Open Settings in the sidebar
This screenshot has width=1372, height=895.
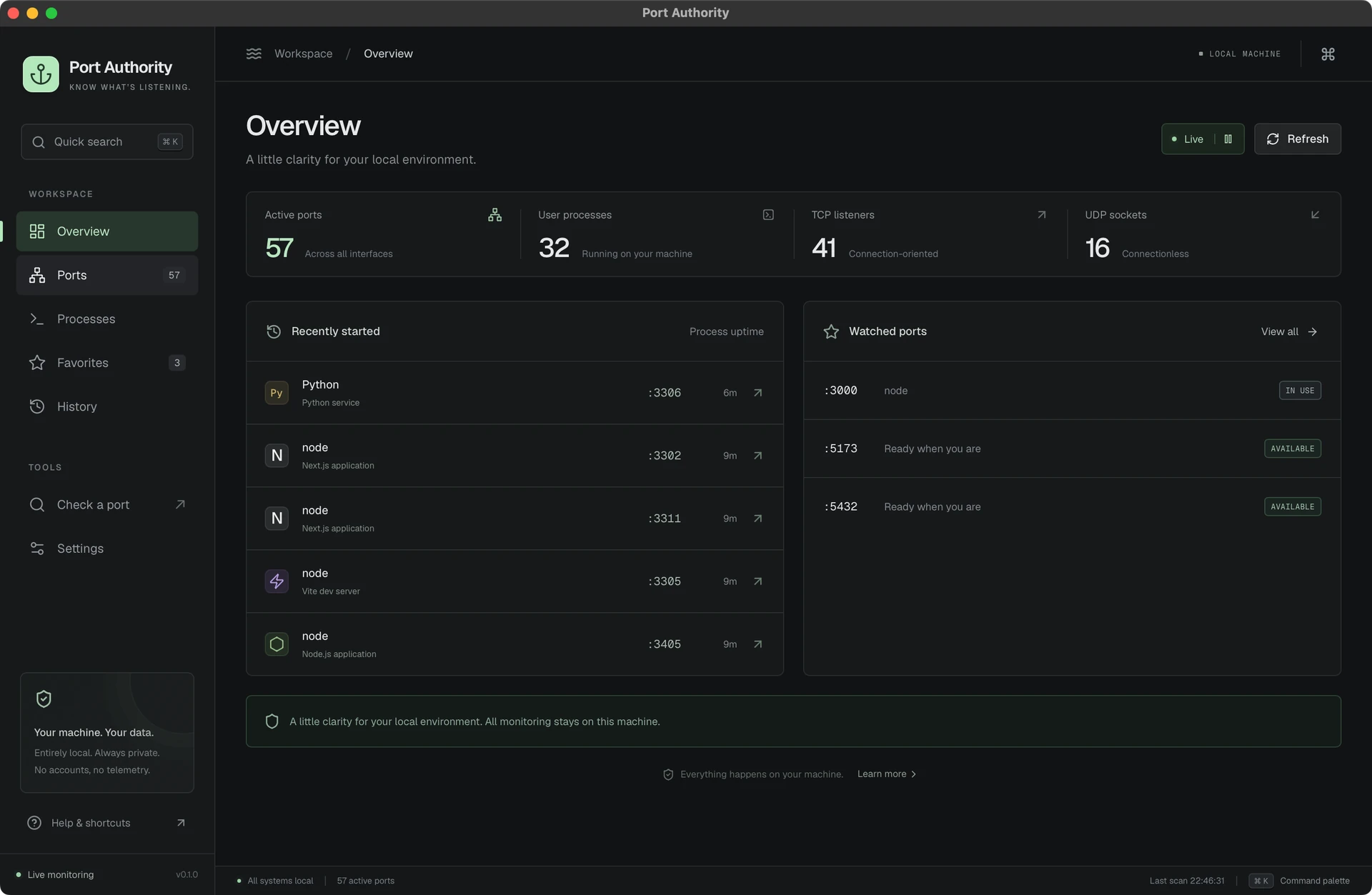pos(107,549)
